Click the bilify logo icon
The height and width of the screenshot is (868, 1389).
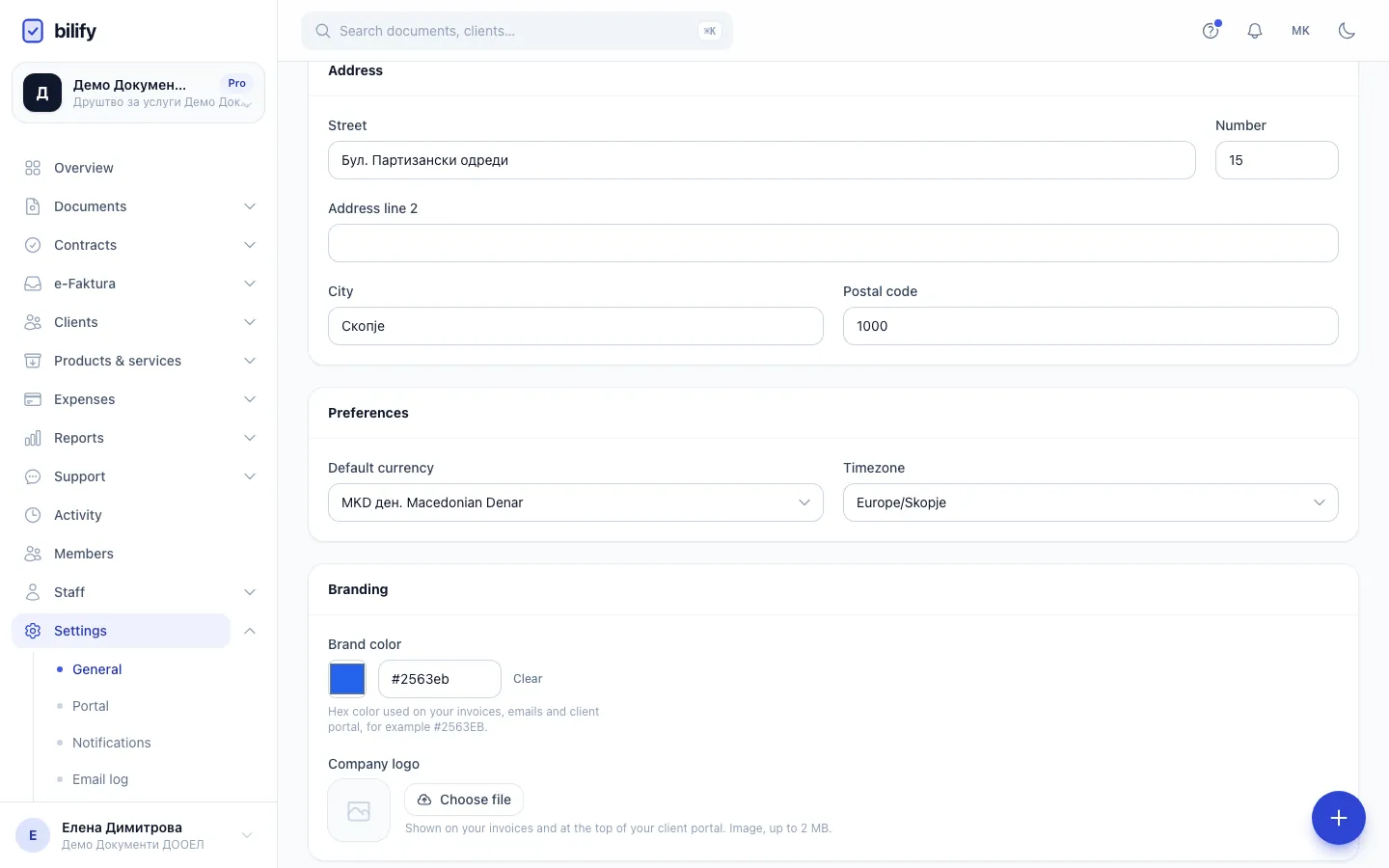coord(33,31)
